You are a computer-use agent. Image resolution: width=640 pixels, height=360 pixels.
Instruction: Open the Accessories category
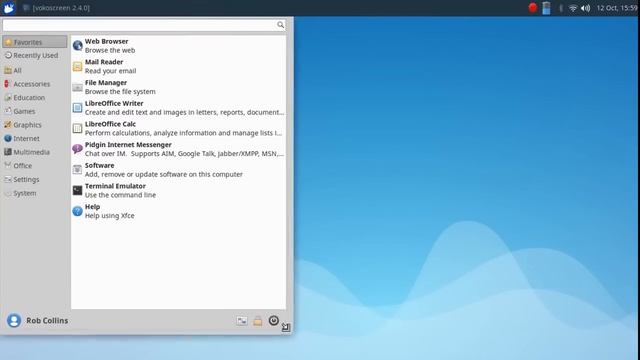35,84
